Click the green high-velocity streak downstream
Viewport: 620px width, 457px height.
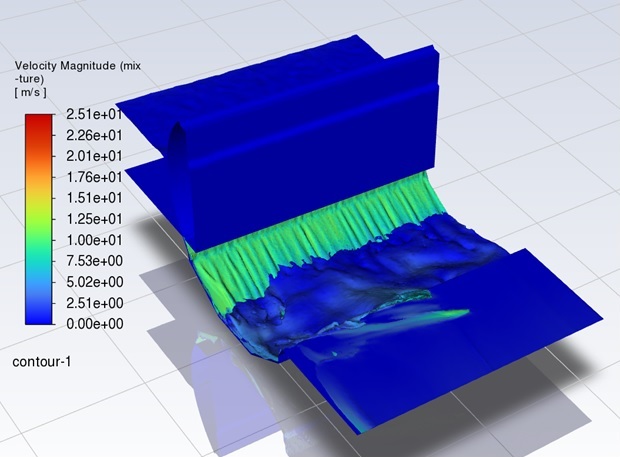click(x=435, y=315)
